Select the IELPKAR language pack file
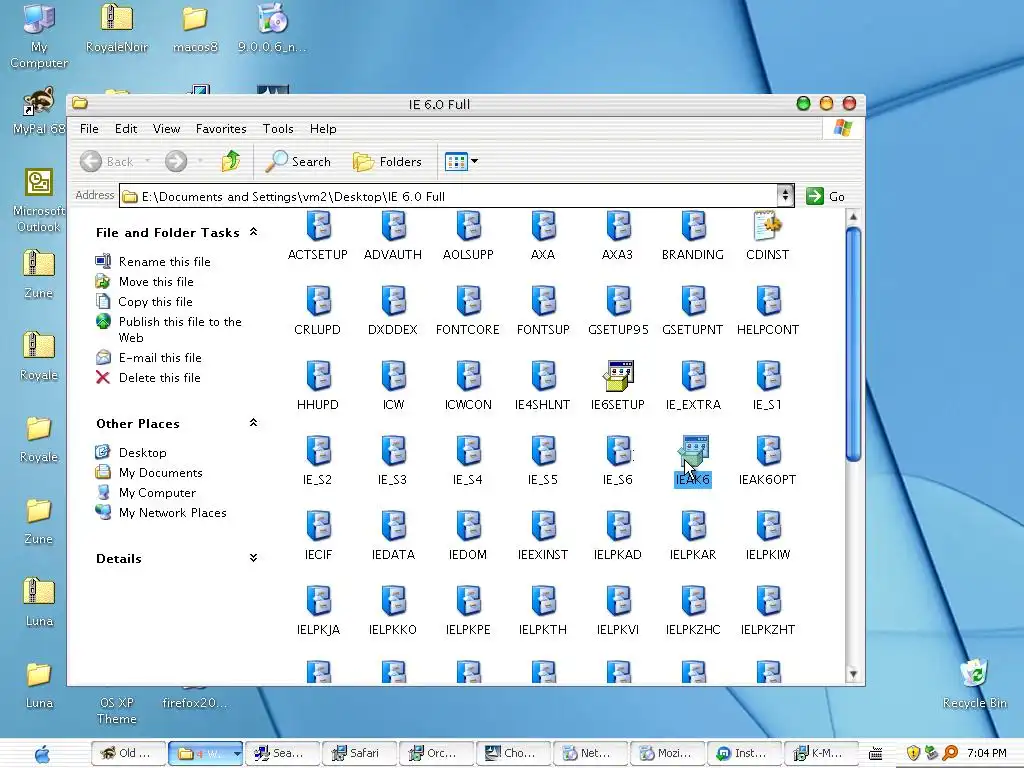Image resolution: width=1024 pixels, height=768 pixels. [693, 536]
